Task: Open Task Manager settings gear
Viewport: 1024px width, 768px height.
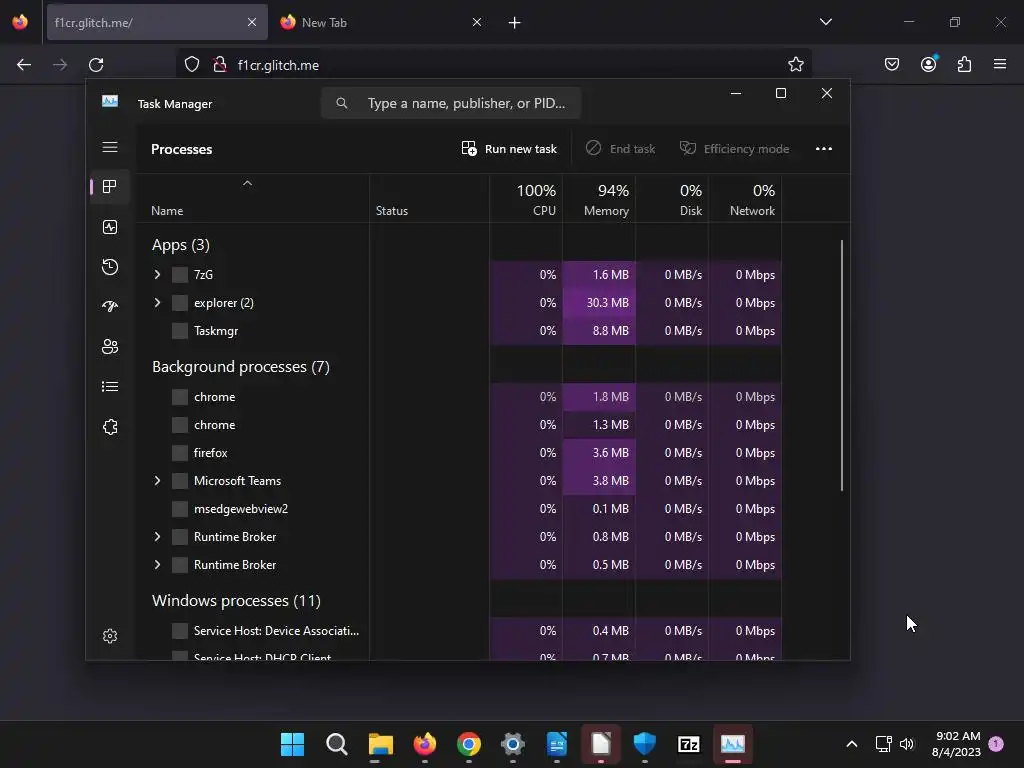Action: pyautogui.click(x=110, y=636)
